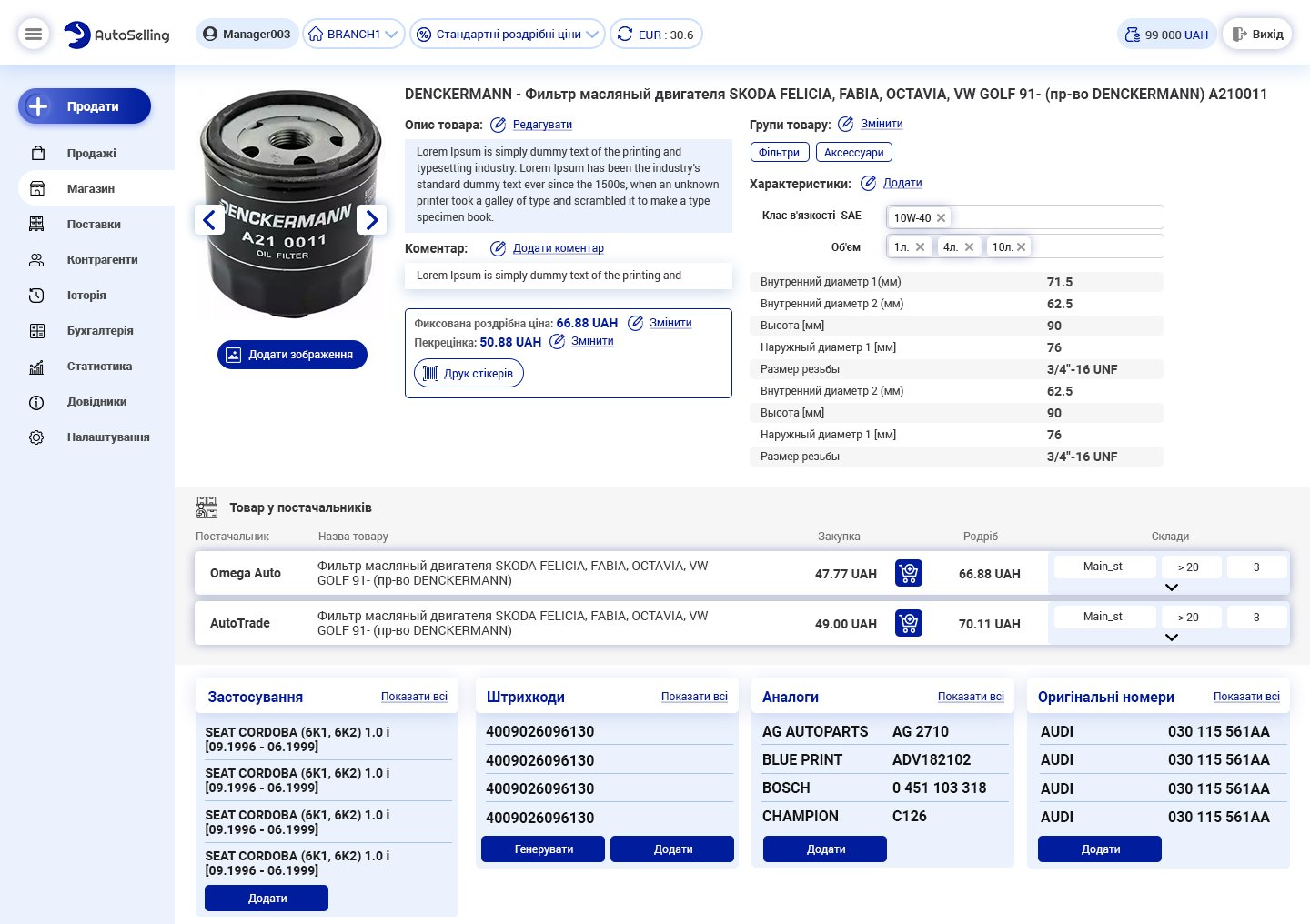Show all Оригінальні номери entries
This screenshot has width=1310, height=924.
1246,697
